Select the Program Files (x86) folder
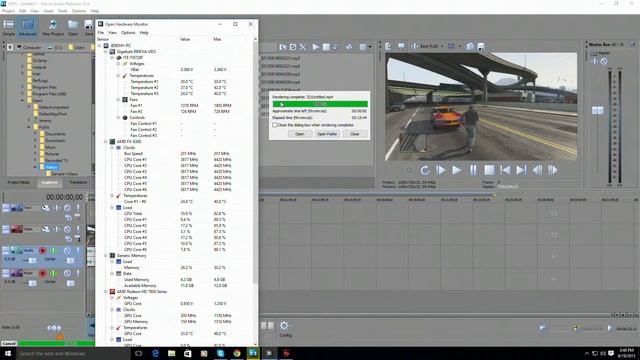Viewport: 640px width, 360px height. tap(50, 94)
